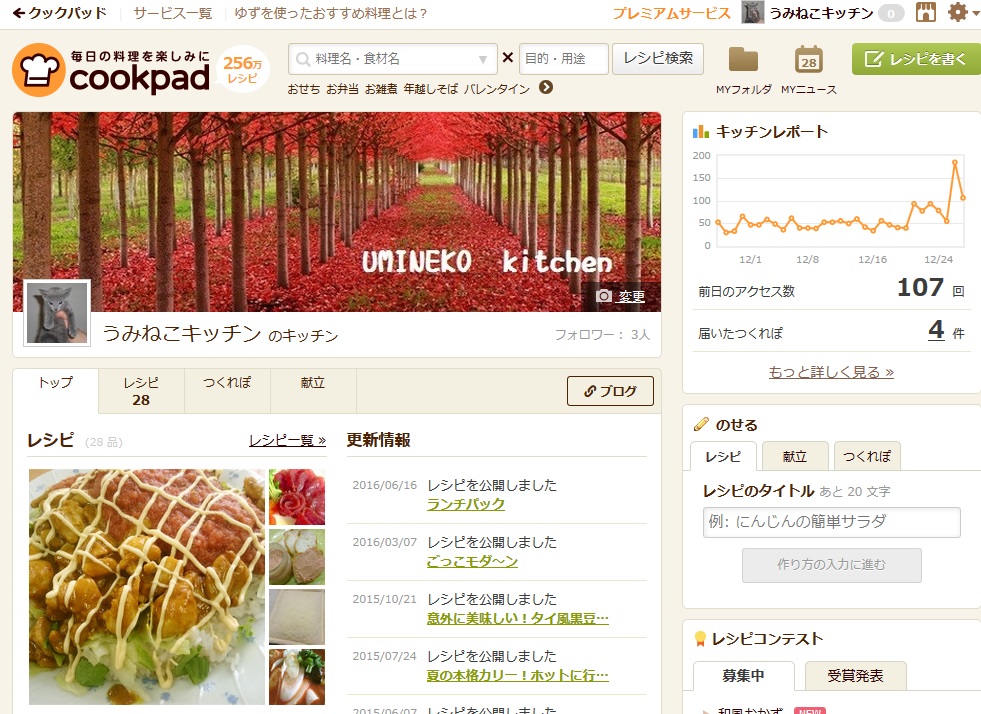981x714 pixels.
Task: Switch to the 受賞発表 contest tab
Action: 855,676
